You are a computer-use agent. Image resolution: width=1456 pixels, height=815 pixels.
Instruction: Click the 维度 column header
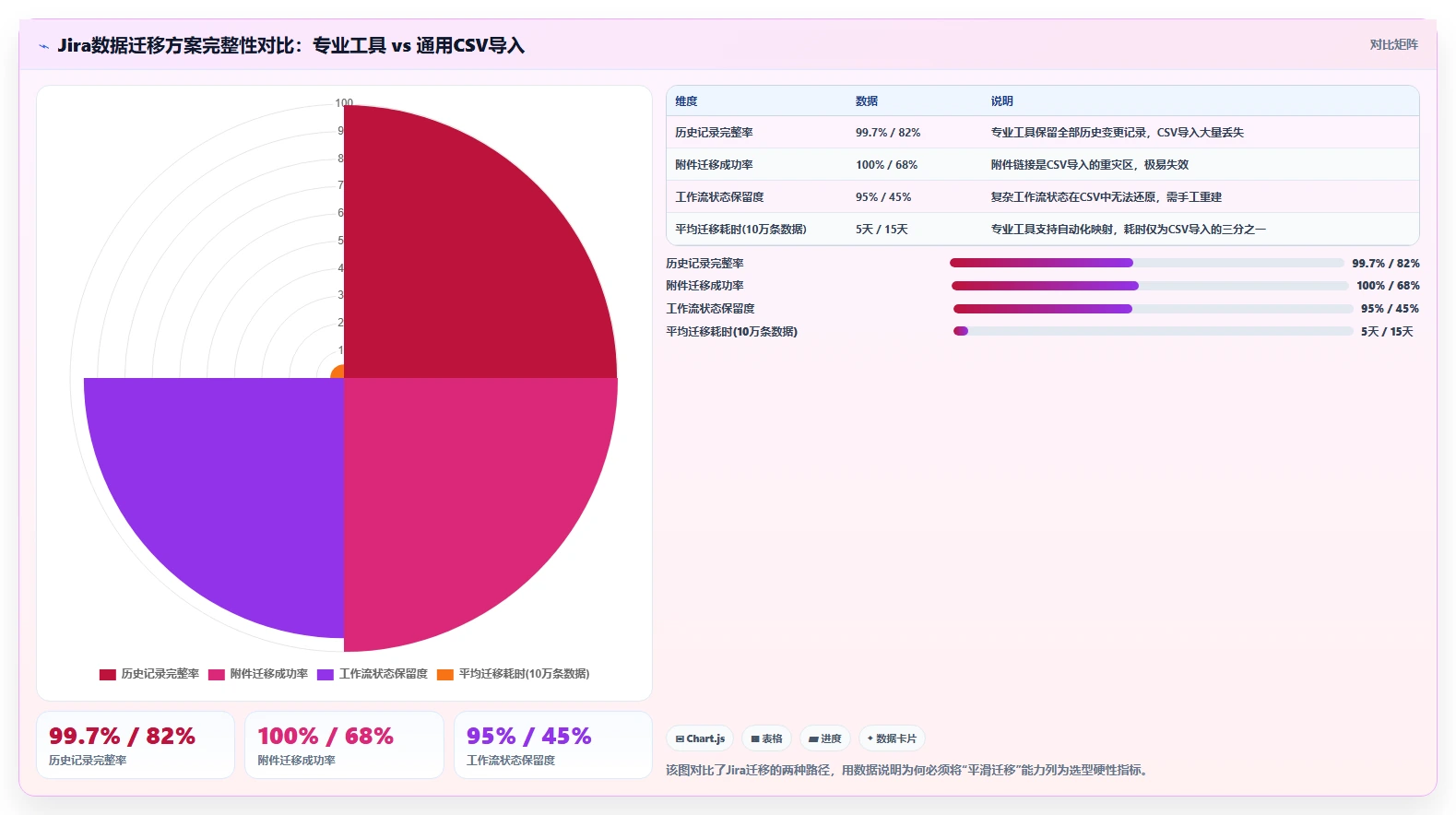coord(686,101)
